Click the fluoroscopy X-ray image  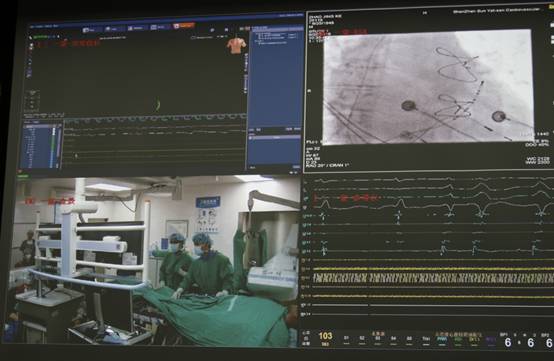(x=428, y=87)
